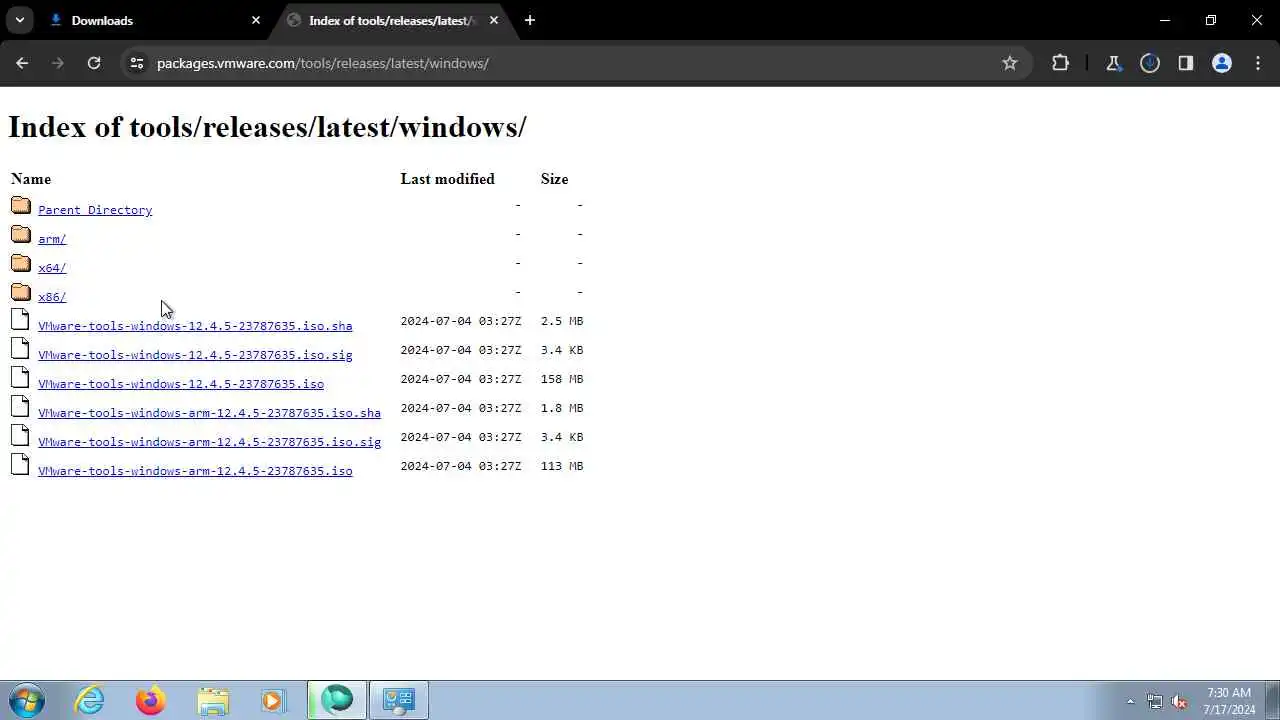Click file icon beside the 113 MB arm iso

(20, 465)
